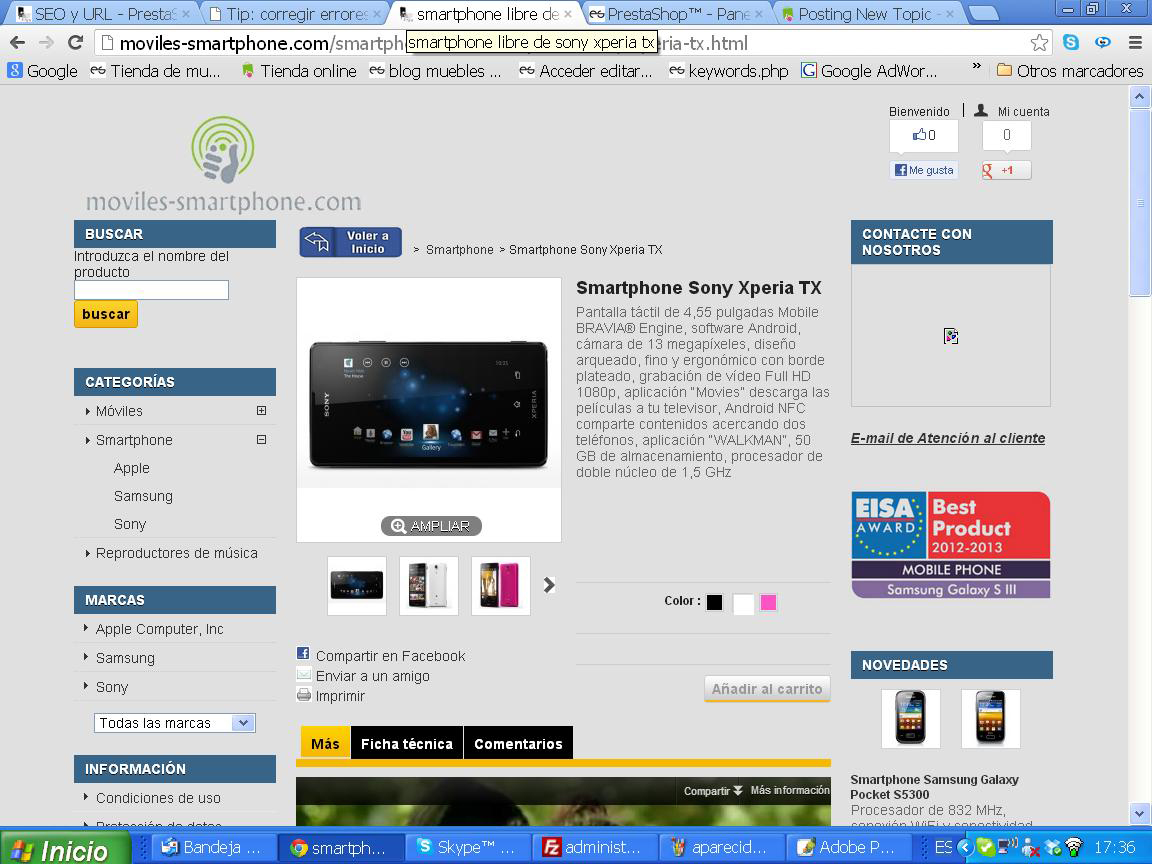The height and width of the screenshot is (864, 1152).
Task: Open Bandeja mail taskbar item
Action: point(213,847)
